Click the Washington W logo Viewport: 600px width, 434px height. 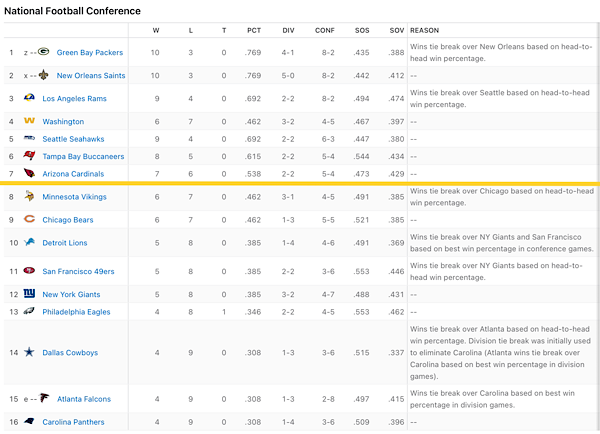(29, 121)
